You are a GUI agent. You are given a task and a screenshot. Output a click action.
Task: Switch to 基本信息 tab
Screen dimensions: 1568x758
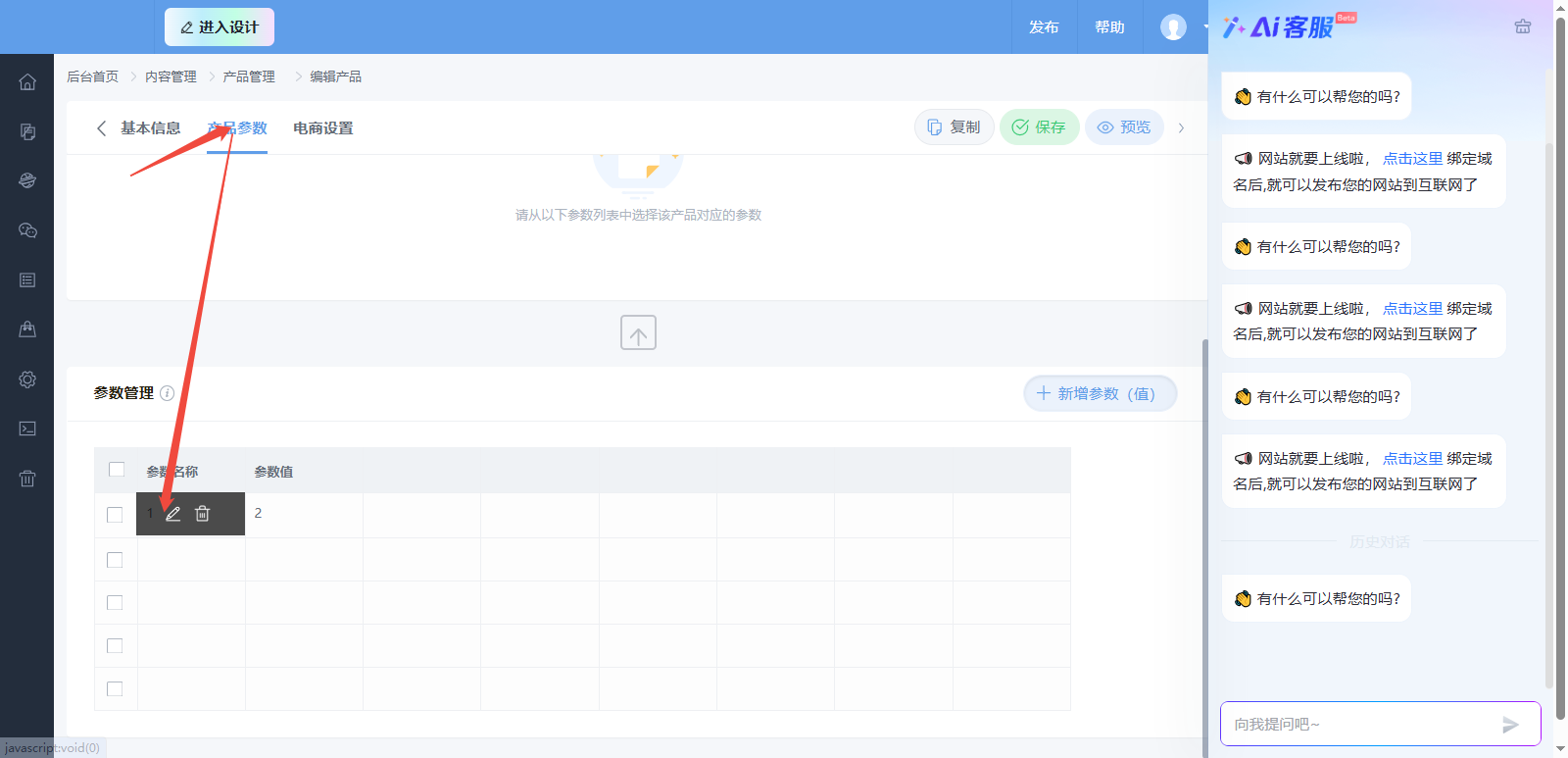tap(151, 128)
